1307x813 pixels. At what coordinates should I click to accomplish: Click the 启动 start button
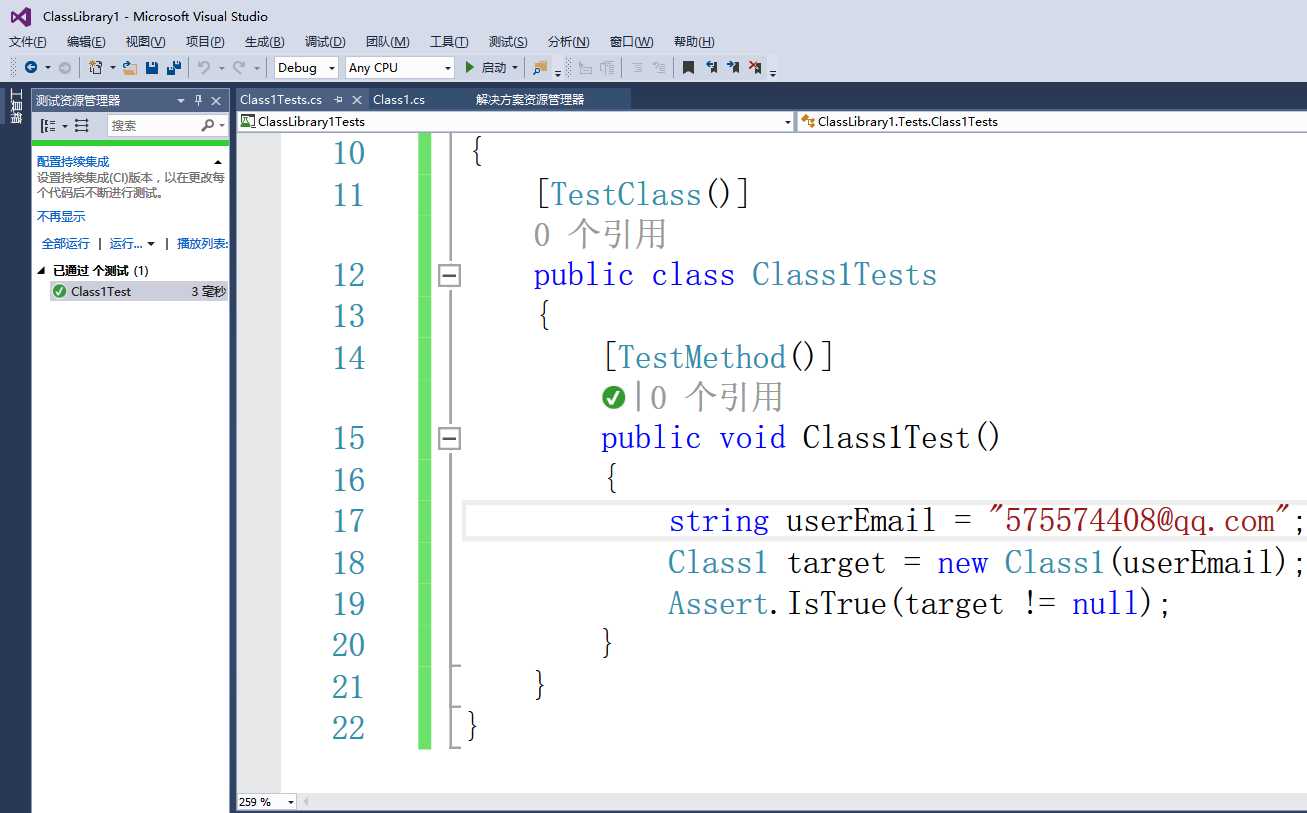point(486,67)
